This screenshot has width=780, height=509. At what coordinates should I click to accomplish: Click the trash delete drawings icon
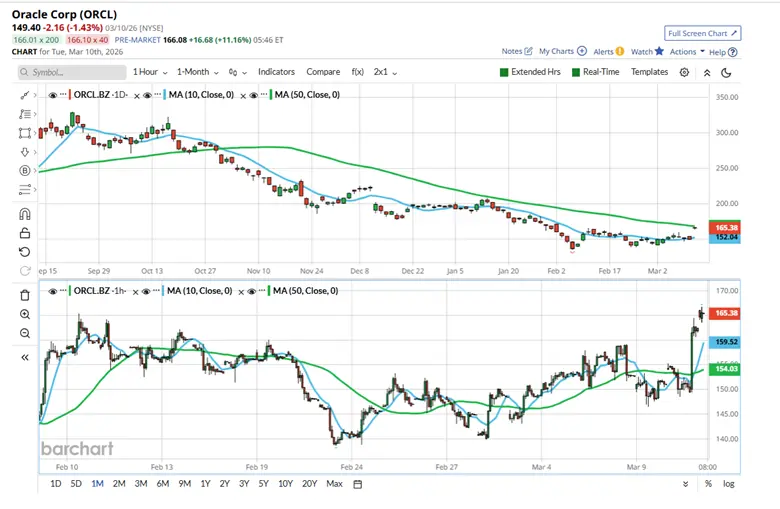click(x=25, y=296)
